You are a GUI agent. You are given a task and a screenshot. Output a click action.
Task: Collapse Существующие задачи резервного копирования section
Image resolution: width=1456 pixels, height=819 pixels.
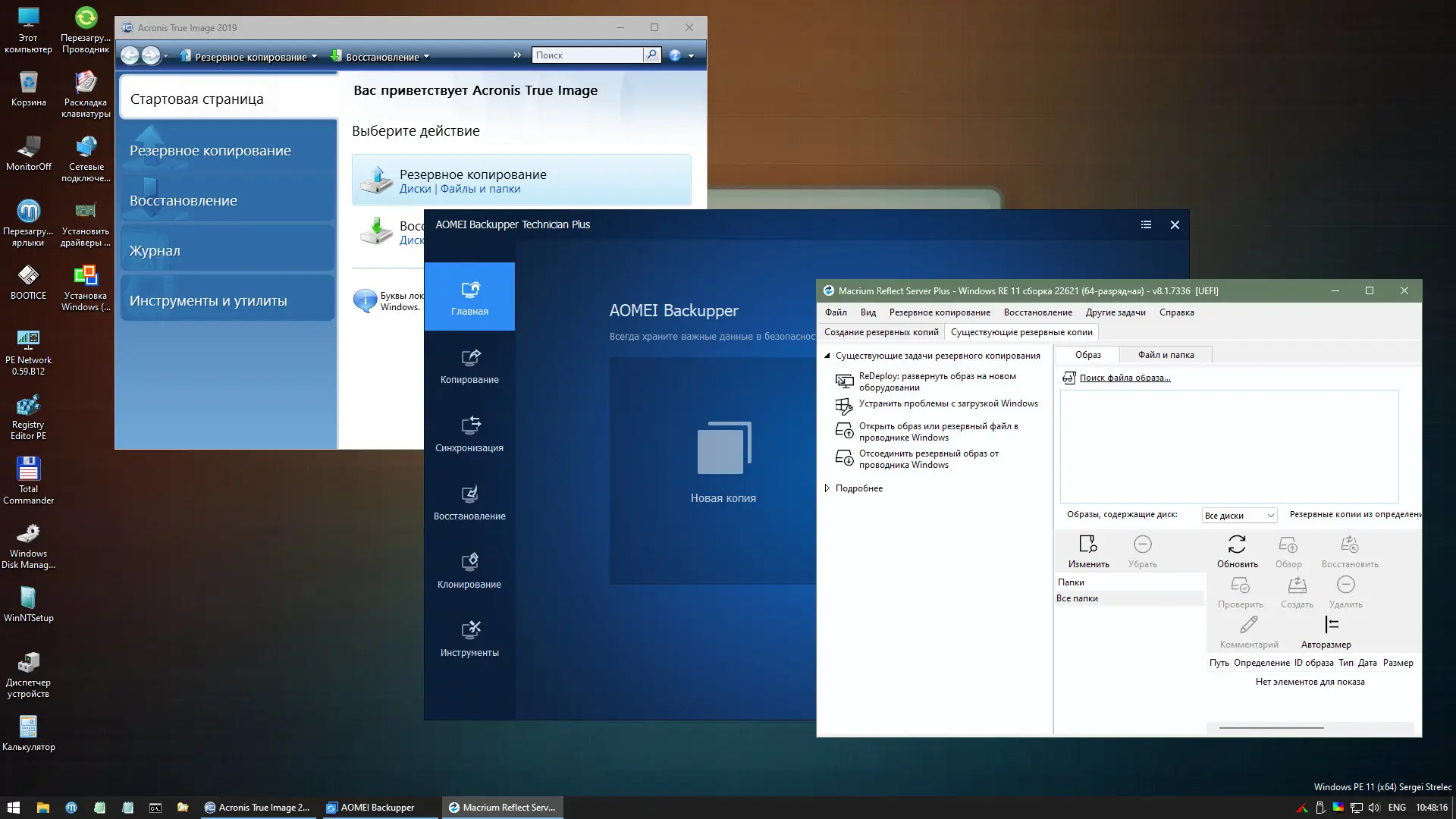pyautogui.click(x=827, y=356)
